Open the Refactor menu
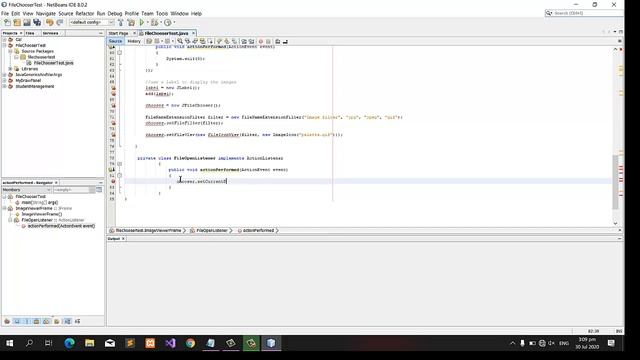This screenshot has height=360, width=640. click(x=85, y=13)
